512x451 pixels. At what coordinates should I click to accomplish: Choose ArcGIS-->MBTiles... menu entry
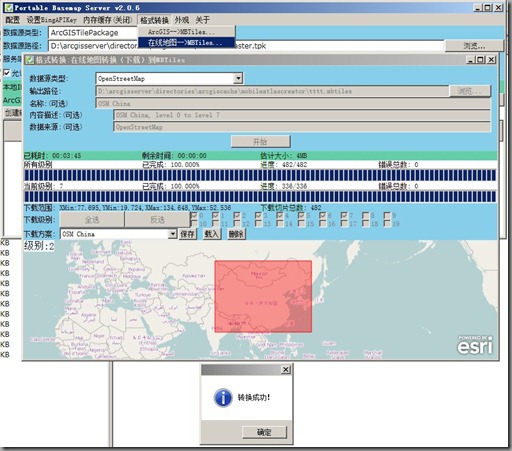(186, 32)
